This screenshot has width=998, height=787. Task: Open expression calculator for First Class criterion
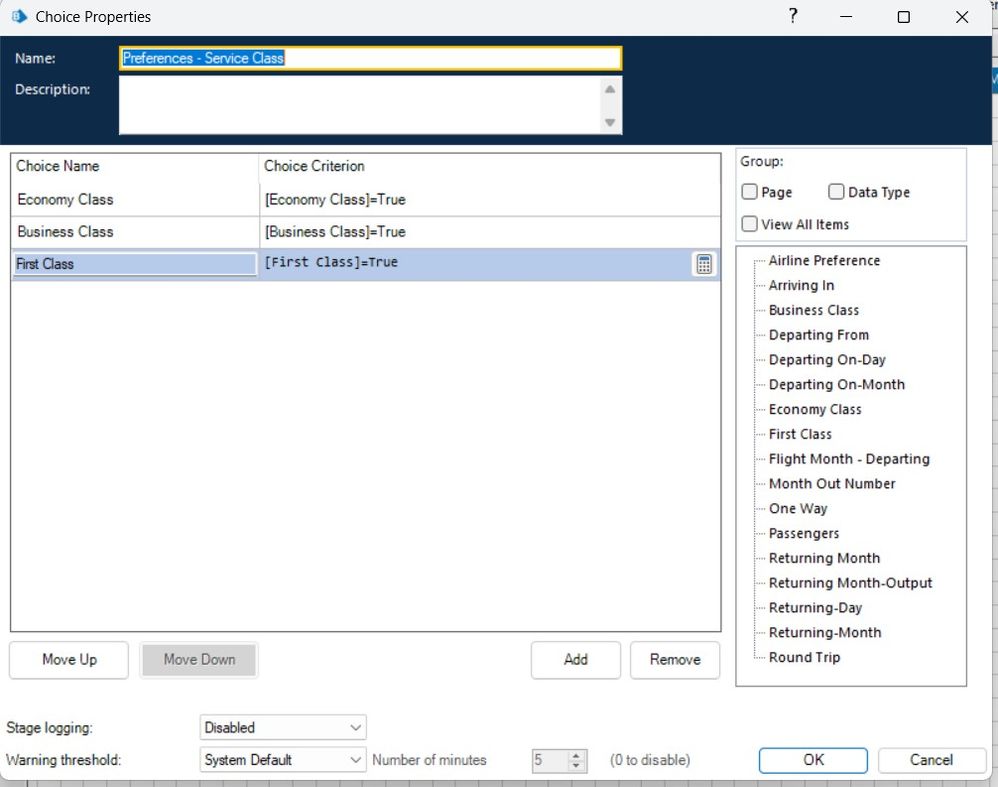pos(704,264)
